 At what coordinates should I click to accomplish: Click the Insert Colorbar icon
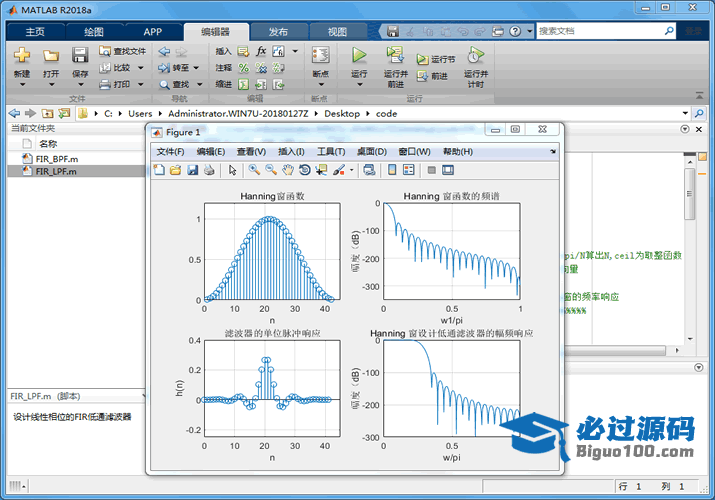pos(392,170)
